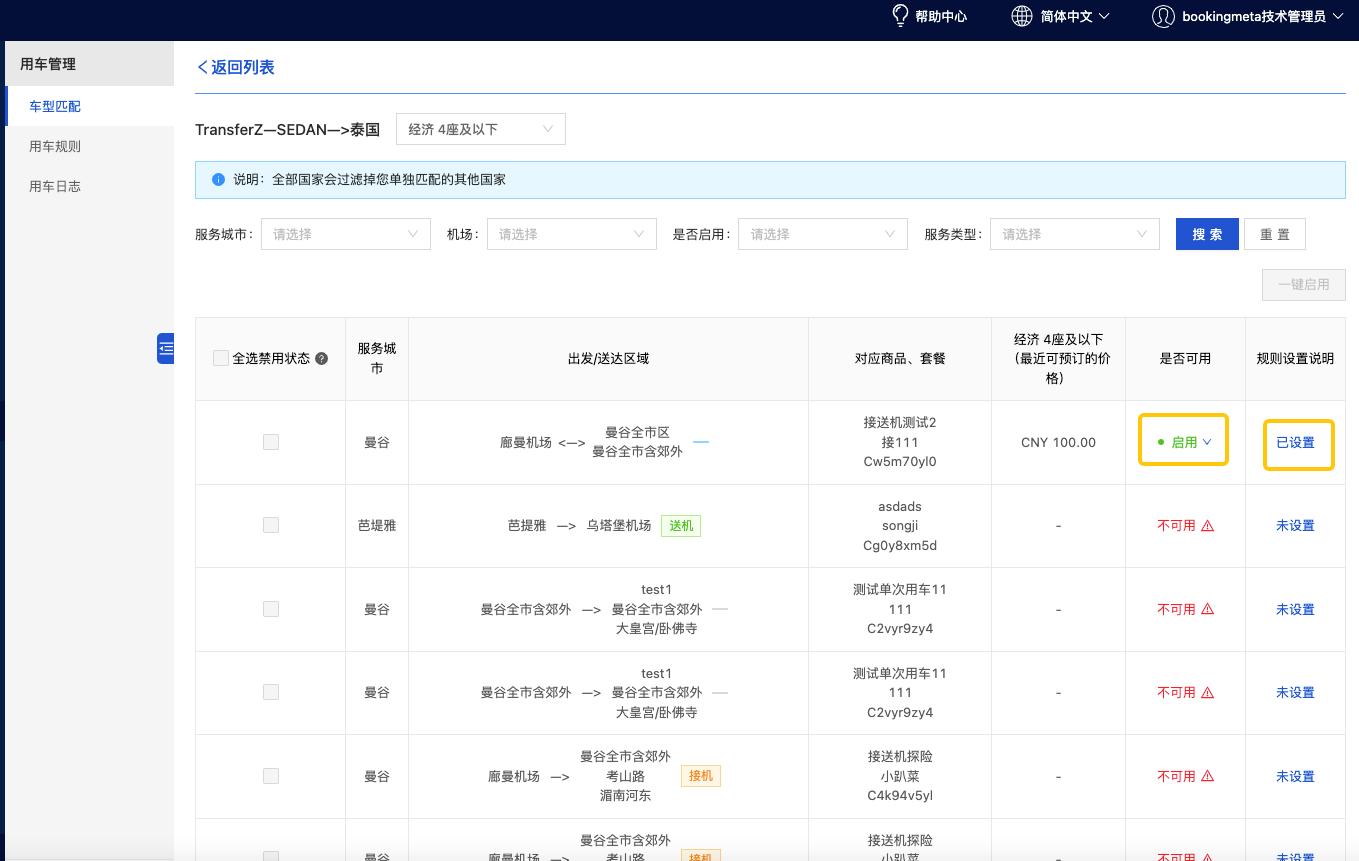Image resolution: width=1359 pixels, height=861 pixels.
Task: Click the blue info icon in the 说明 banner
Action: [x=217, y=180]
